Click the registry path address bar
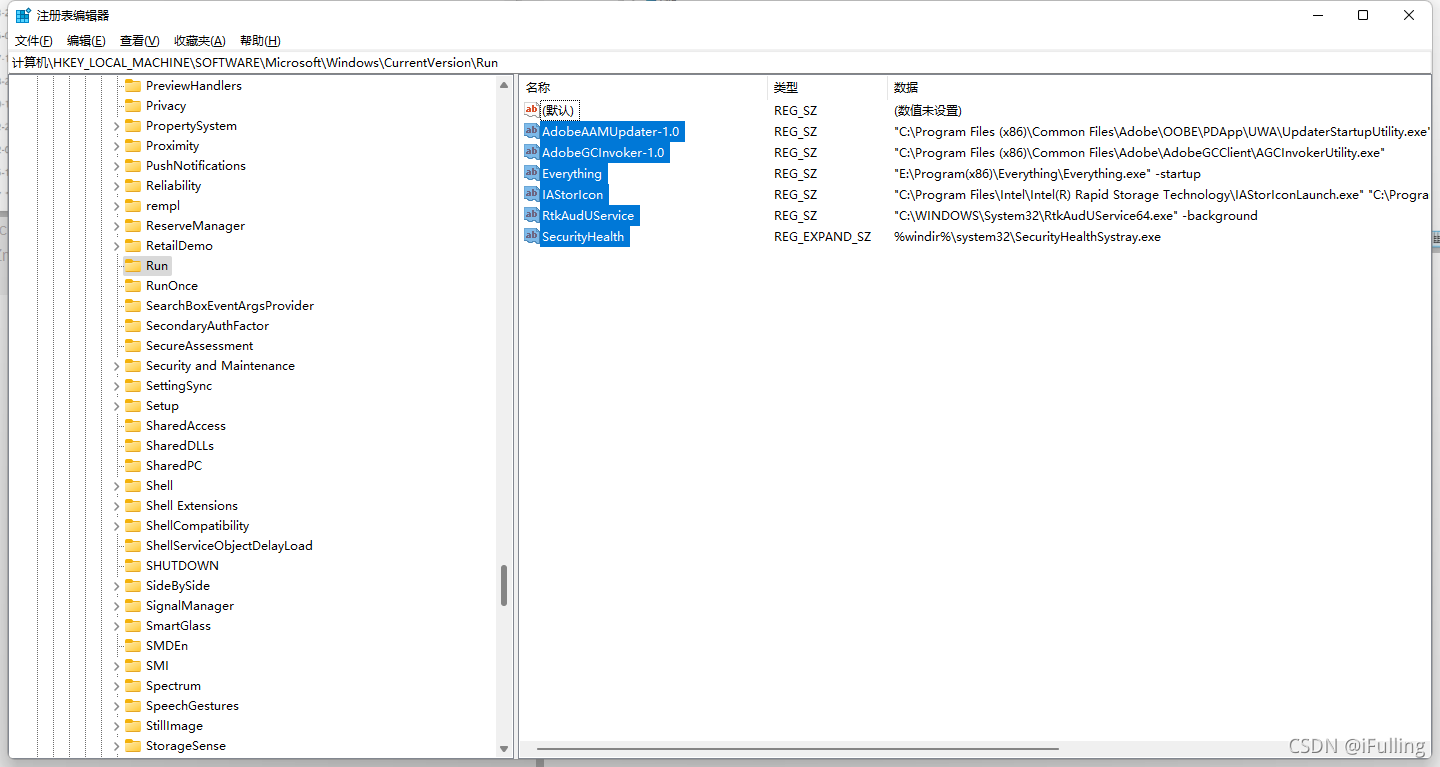 coord(720,62)
